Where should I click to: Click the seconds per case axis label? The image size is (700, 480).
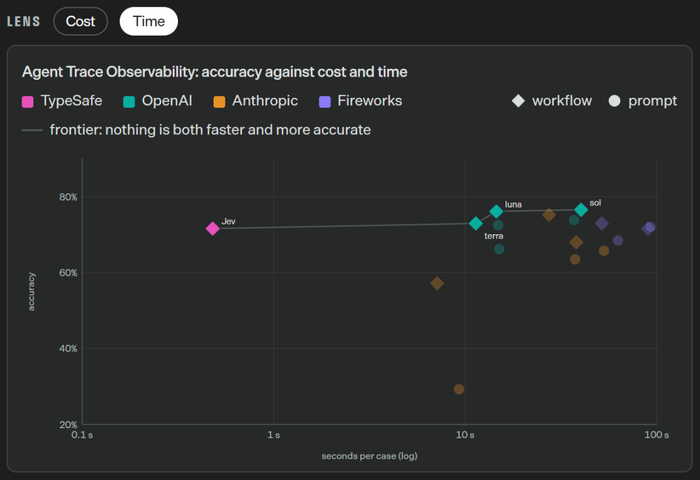click(x=369, y=456)
